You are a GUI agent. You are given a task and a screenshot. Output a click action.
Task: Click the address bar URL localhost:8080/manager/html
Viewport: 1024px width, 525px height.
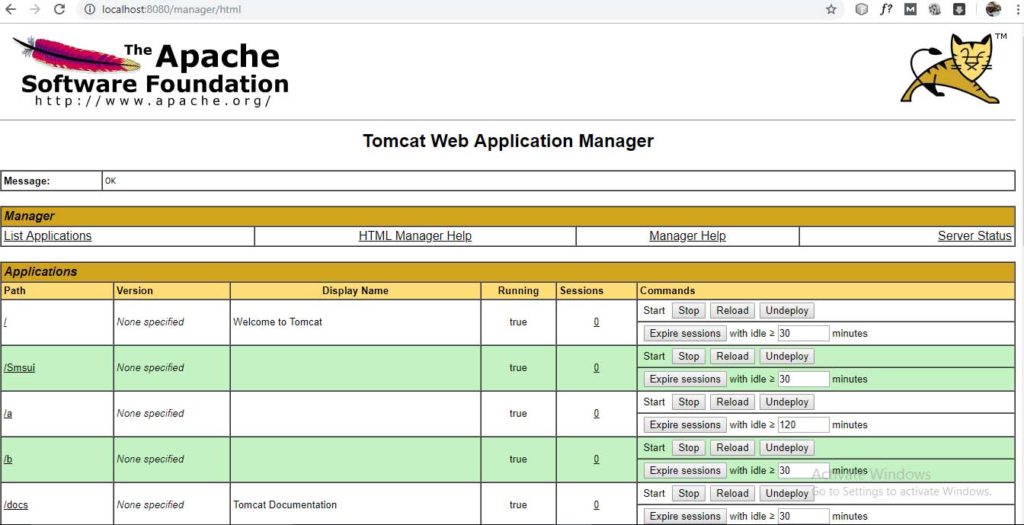click(171, 10)
